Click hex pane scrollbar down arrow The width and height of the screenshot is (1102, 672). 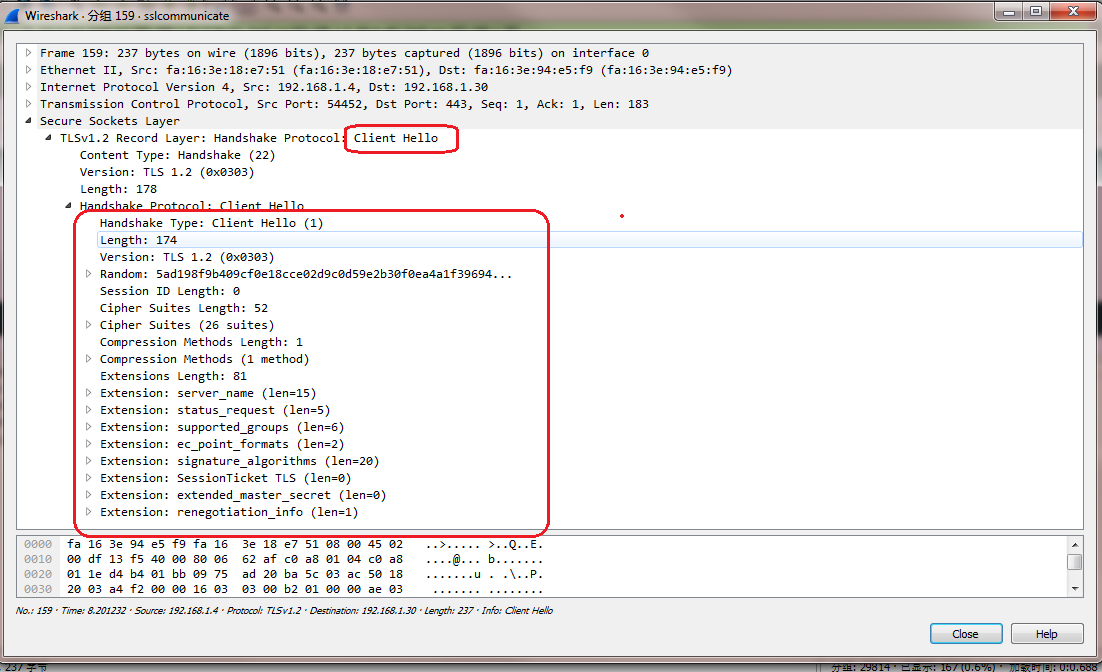pos(1074,589)
